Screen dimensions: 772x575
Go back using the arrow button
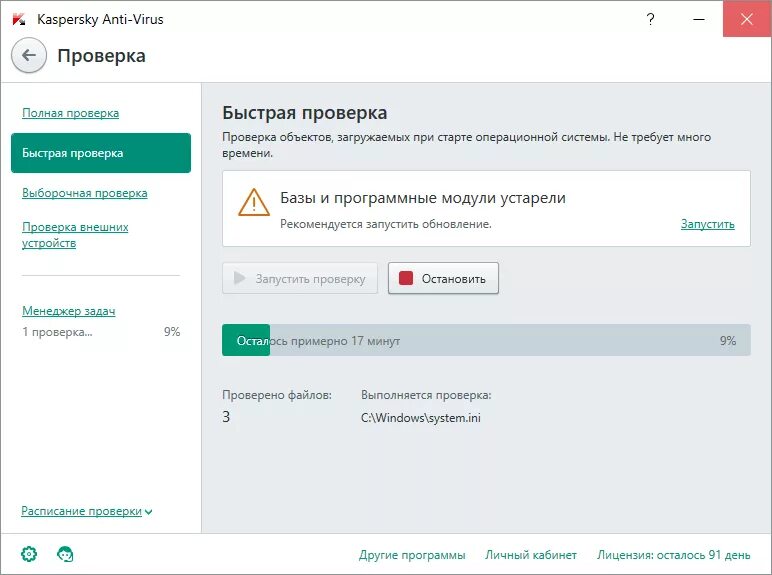point(29,55)
